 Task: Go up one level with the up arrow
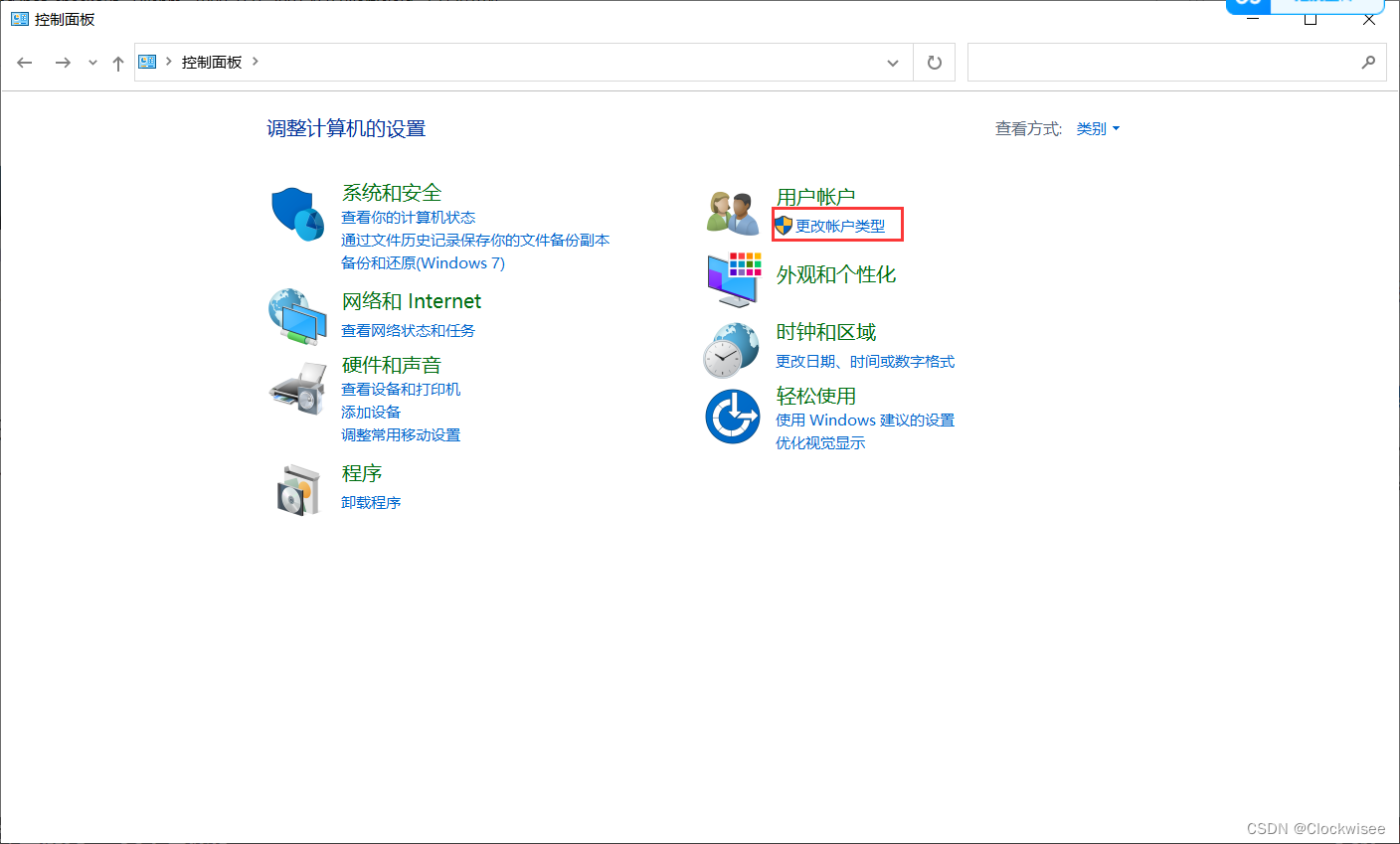[118, 63]
